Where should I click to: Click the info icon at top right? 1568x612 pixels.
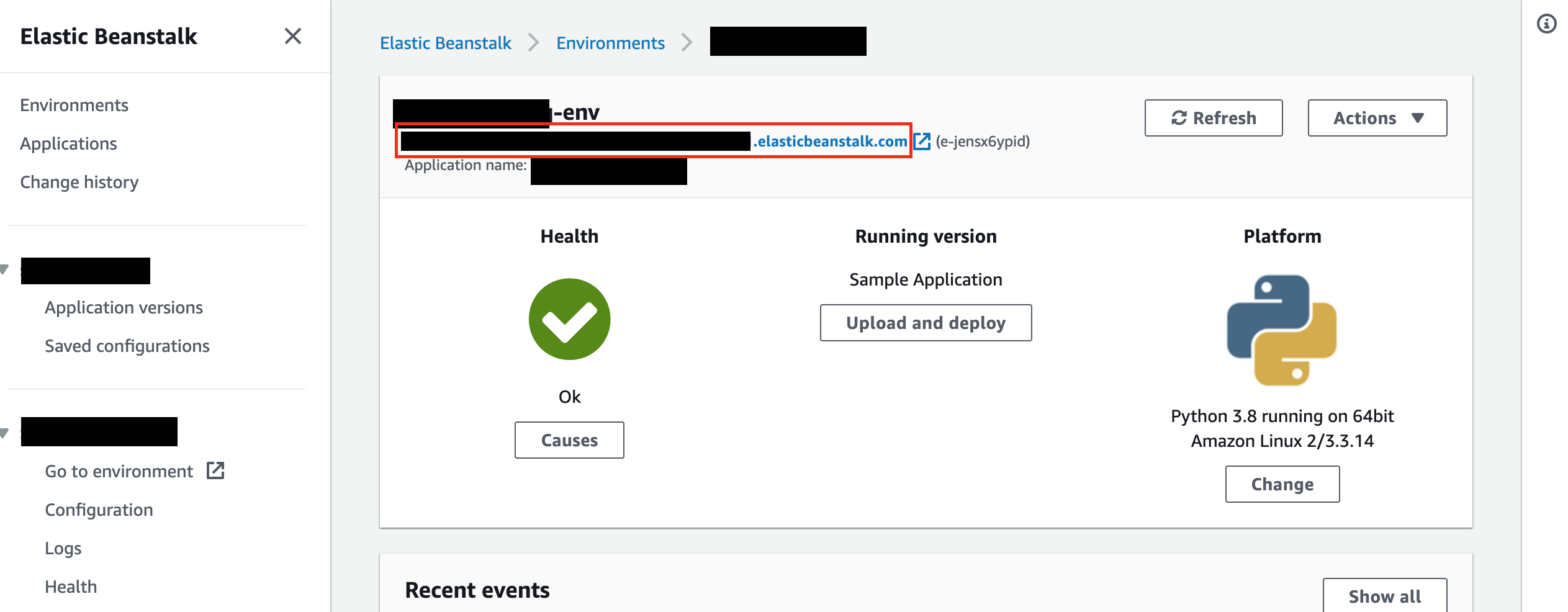click(1547, 24)
